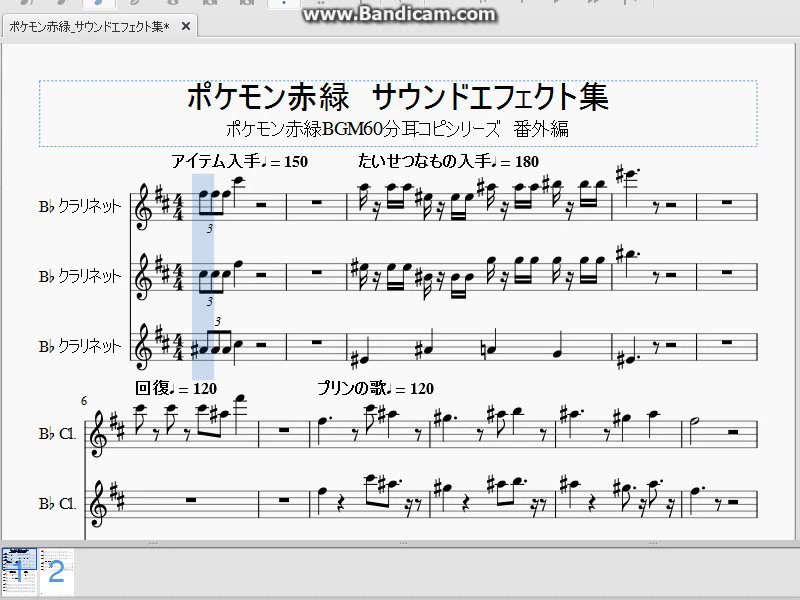
Task: Select the ポケモン赤緑_サウンドエフェクト集 score tab
Action: coord(89,26)
